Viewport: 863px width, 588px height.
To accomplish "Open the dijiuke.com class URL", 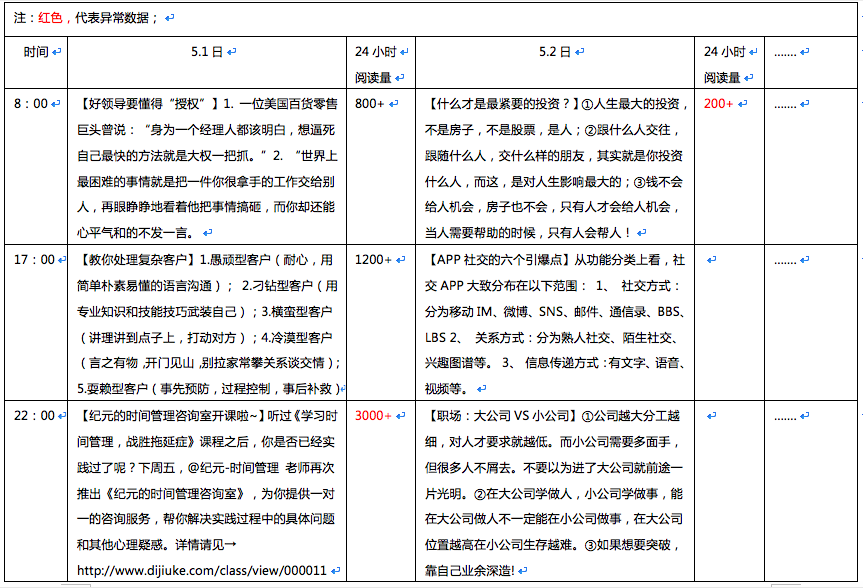I will tap(201, 571).
